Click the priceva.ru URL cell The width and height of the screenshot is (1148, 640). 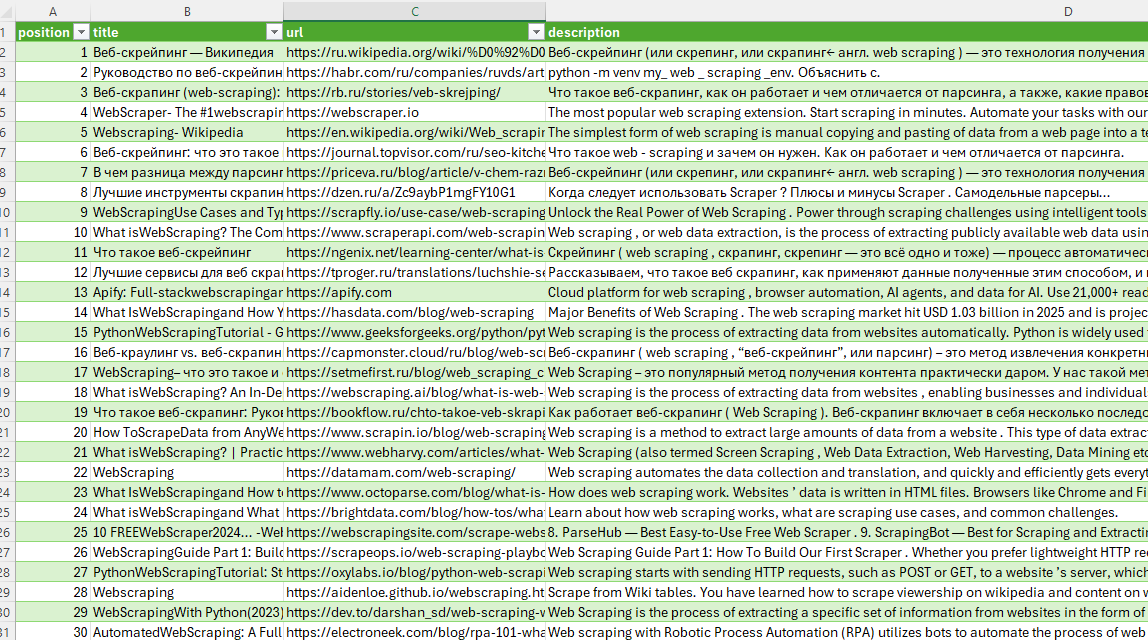(414, 172)
